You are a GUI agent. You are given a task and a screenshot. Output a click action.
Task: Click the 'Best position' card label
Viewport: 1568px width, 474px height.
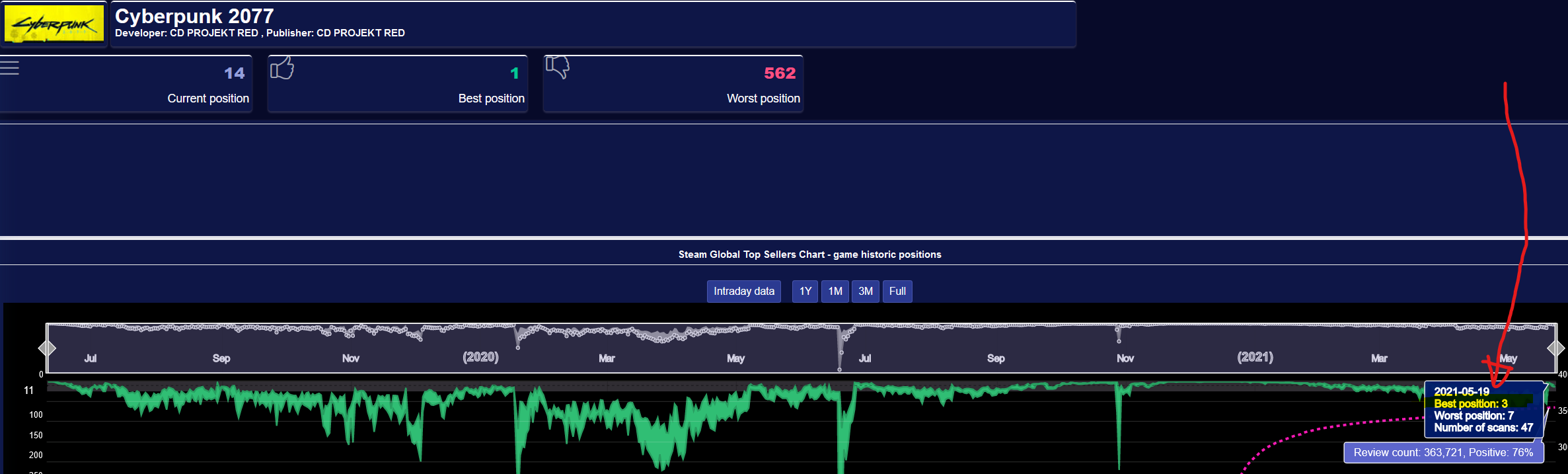tap(492, 99)
